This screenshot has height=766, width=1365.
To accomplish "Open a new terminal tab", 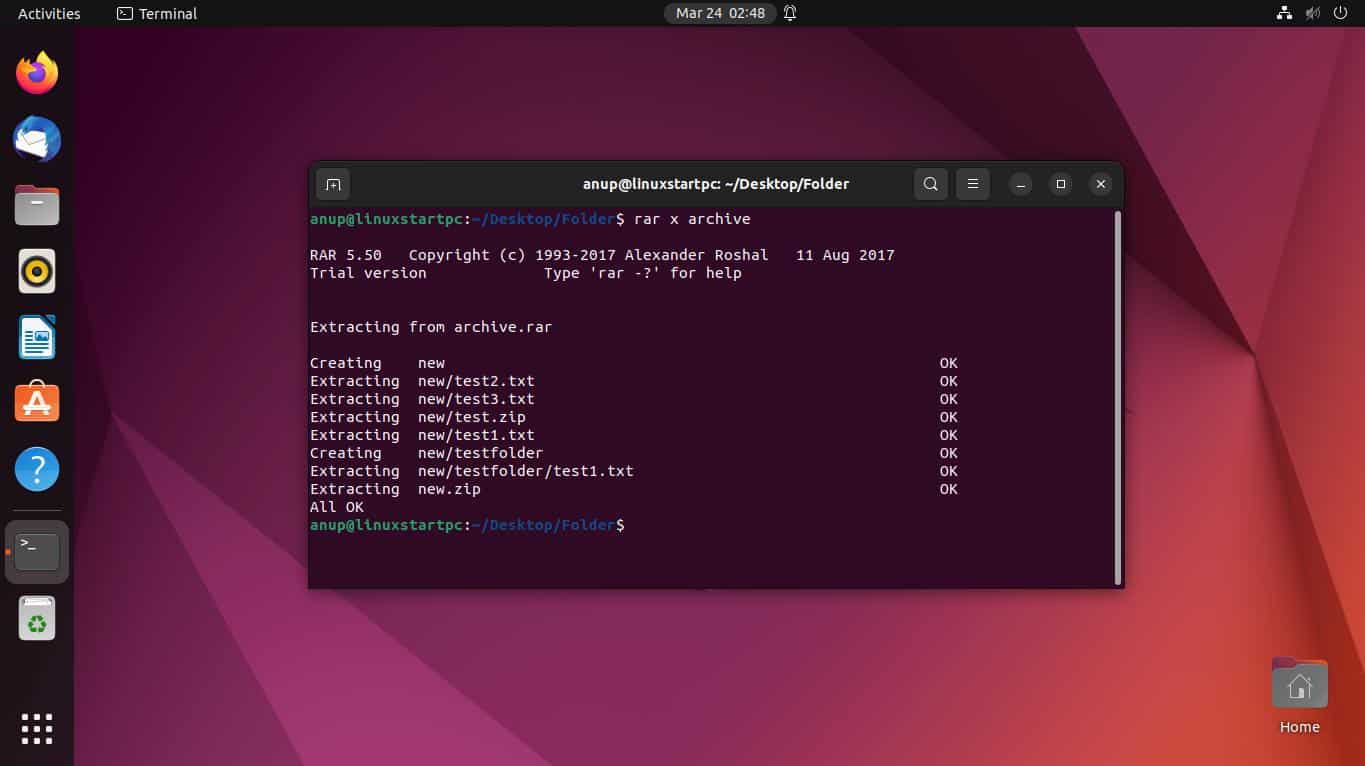I will (x=333, y=184).
